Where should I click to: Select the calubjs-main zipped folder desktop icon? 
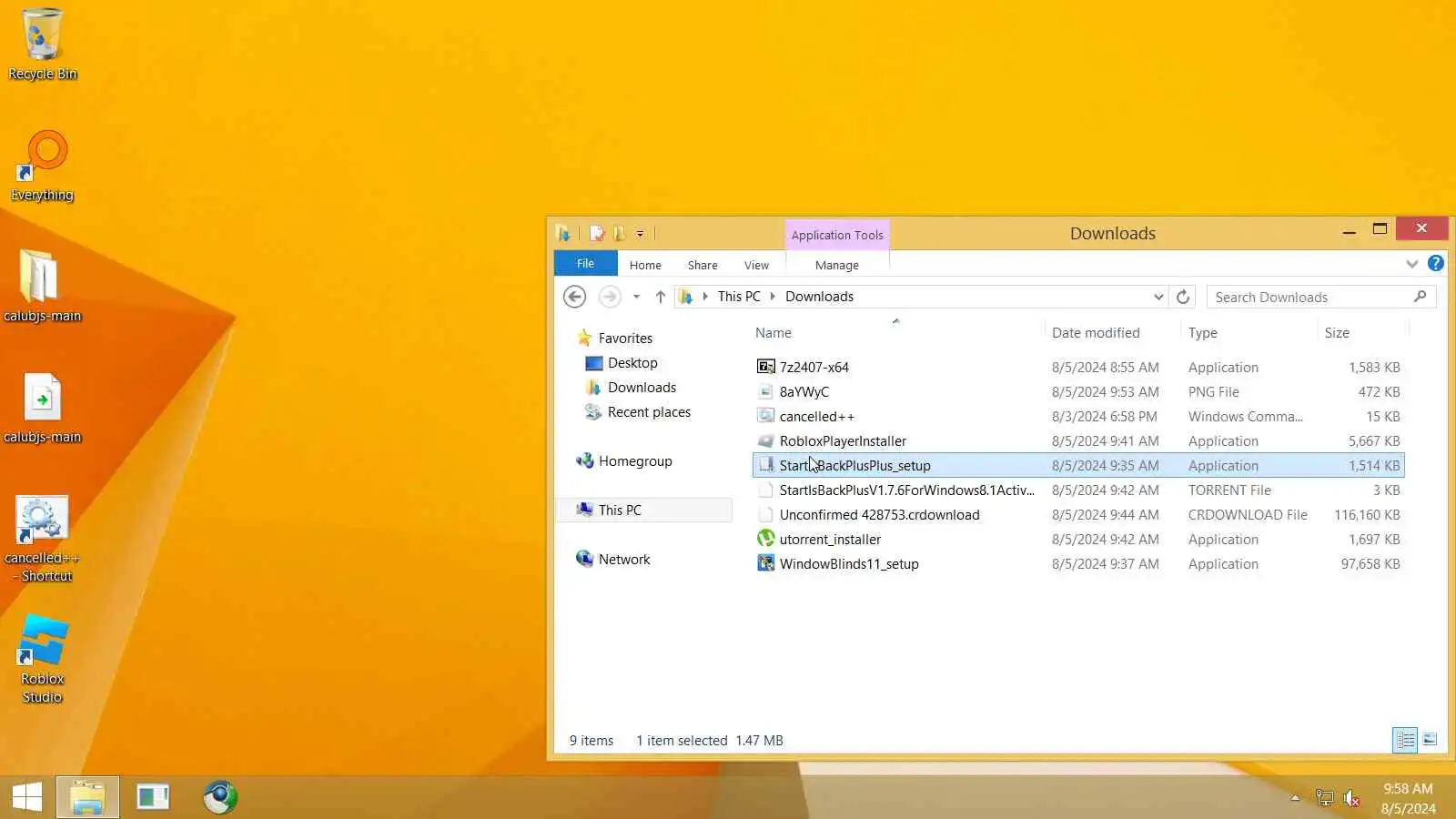[x=42, y=286]
